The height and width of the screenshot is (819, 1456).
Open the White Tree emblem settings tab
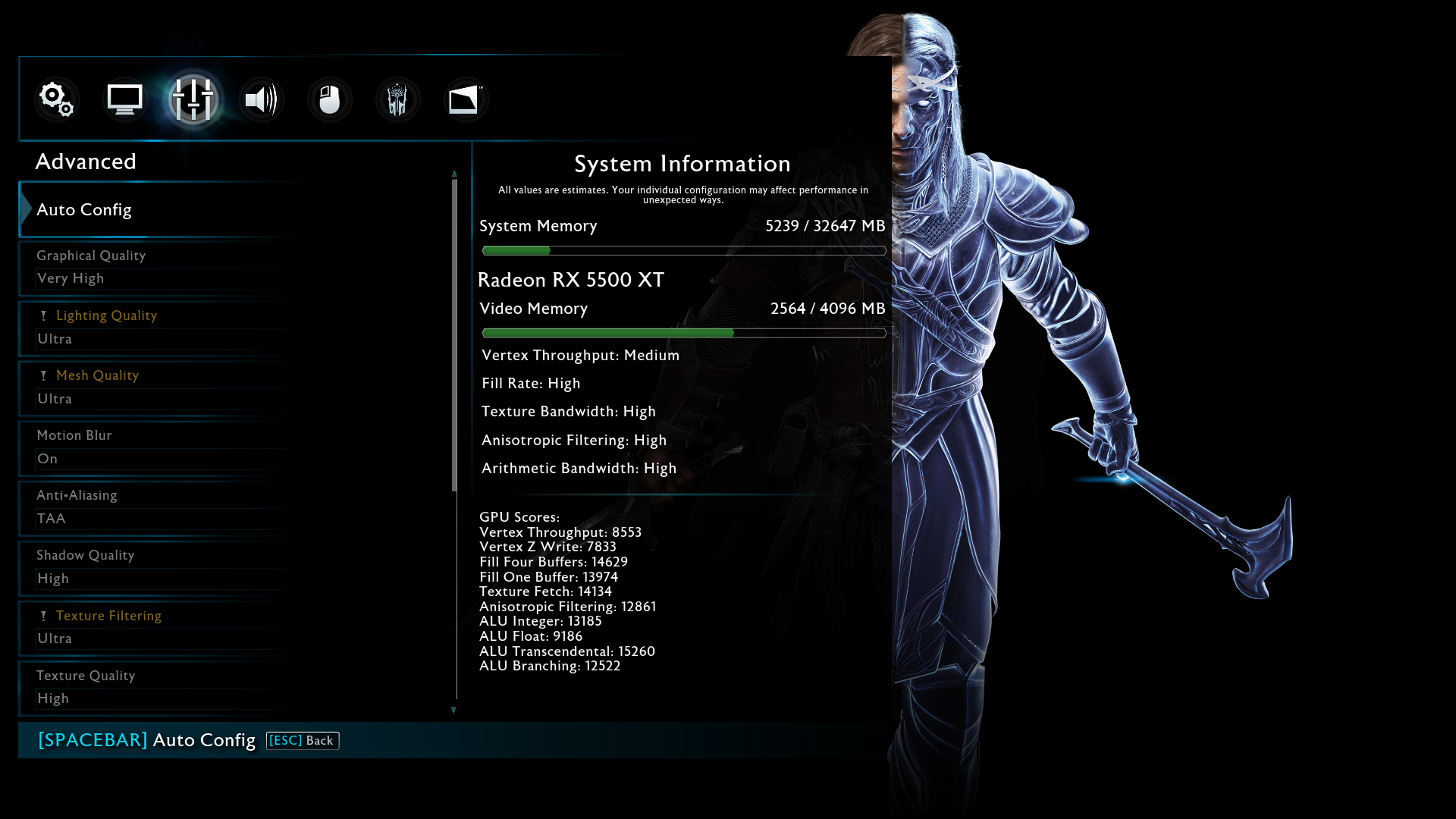pos(397,99)
